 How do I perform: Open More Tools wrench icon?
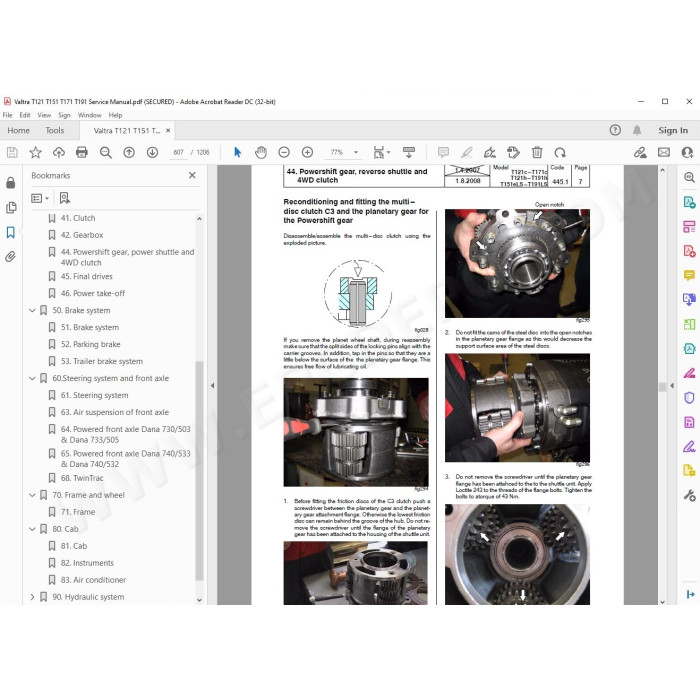[x=689, y=495]
